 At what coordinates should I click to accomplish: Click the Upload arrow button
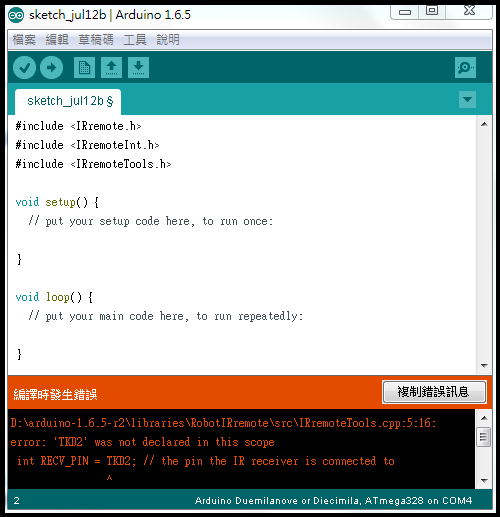[x=51, y=68]
